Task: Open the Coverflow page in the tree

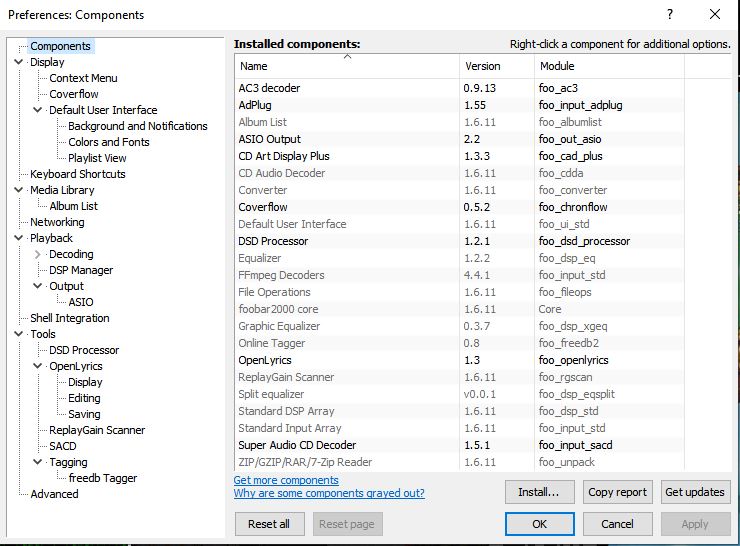Action: [x=74, y=94]
